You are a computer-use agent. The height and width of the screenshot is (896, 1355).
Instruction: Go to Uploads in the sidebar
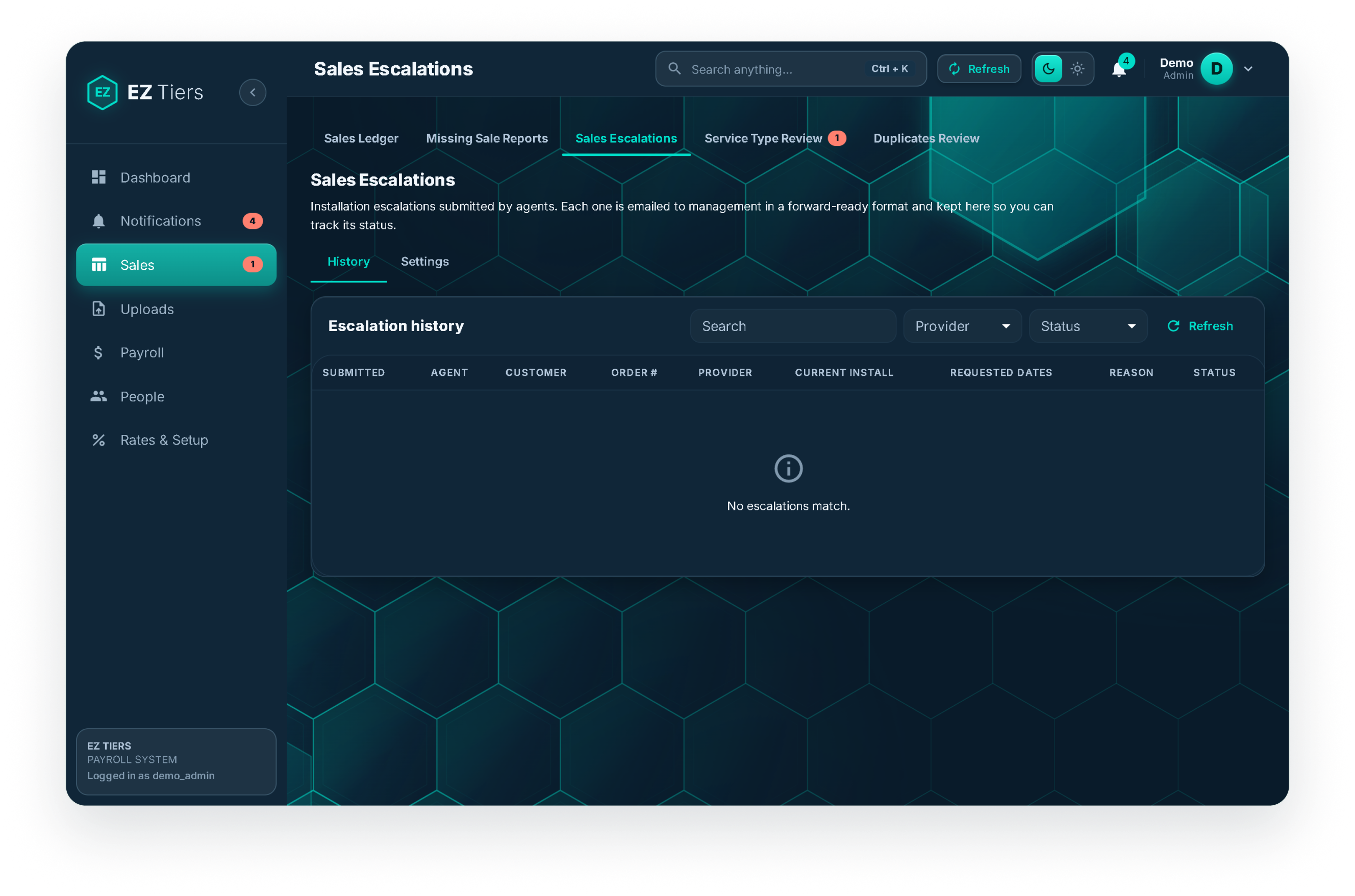pyautogui.click(x=176, y=309)
